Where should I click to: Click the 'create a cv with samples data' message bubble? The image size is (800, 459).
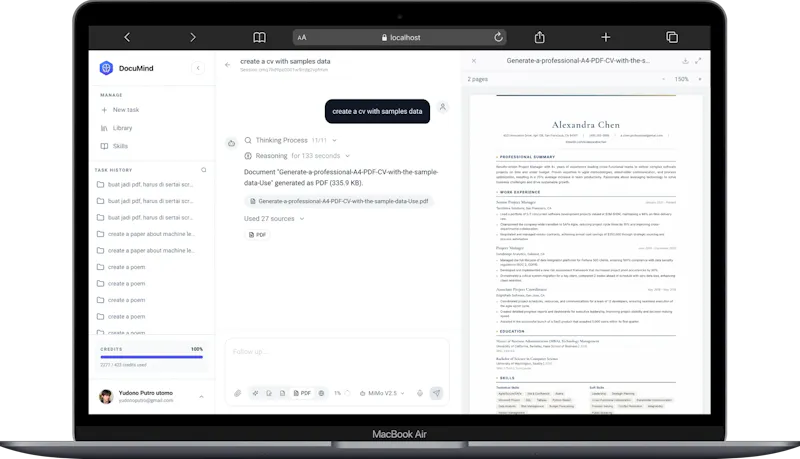[x=377, y=111]
